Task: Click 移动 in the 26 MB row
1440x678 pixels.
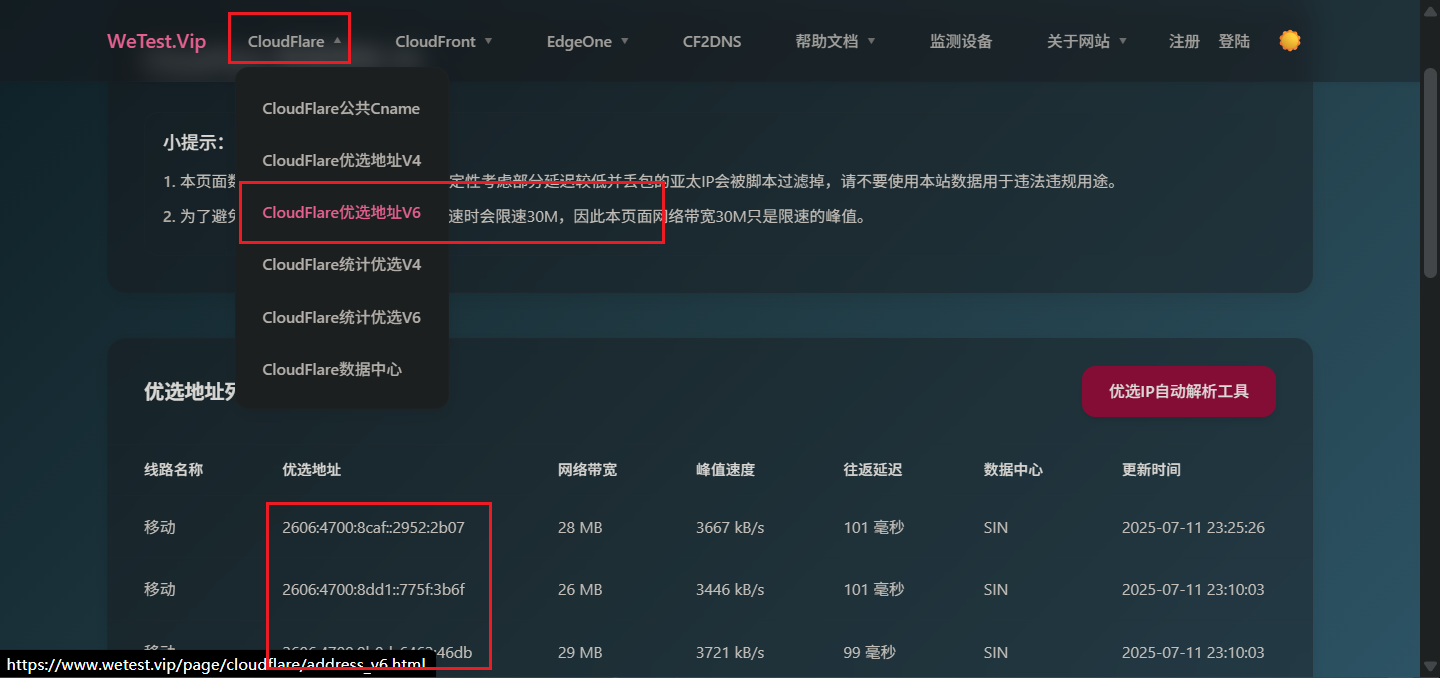Action: pos(160,589)
